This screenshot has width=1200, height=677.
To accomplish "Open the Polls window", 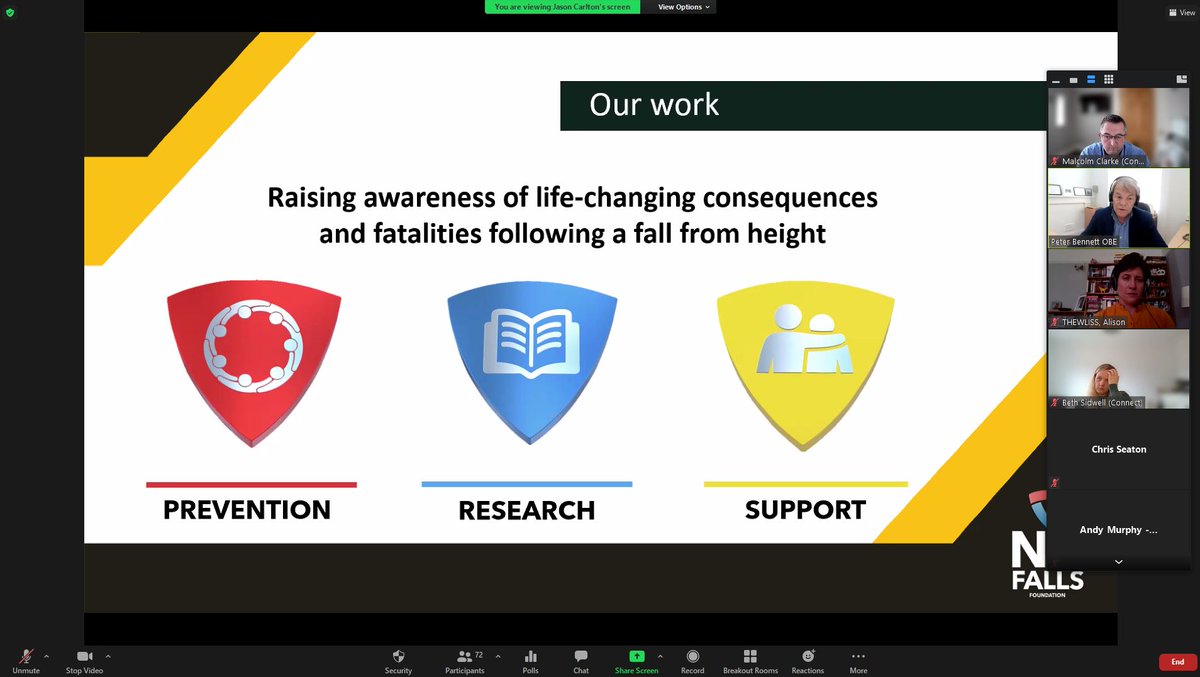I will click(x=531, y=661).
